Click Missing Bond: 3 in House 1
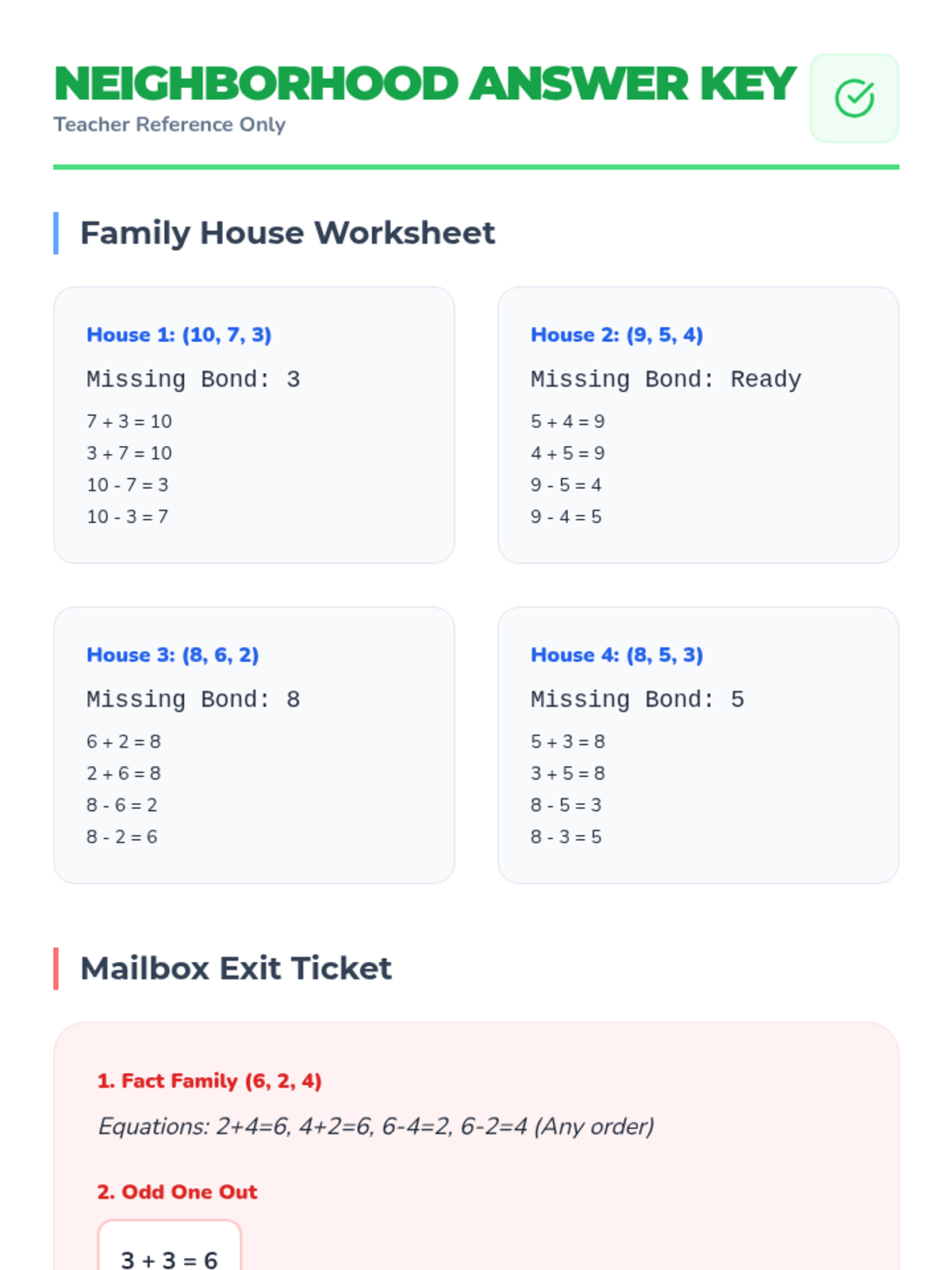This screenshot has width=952, height=1270. (x=193, y=379)
